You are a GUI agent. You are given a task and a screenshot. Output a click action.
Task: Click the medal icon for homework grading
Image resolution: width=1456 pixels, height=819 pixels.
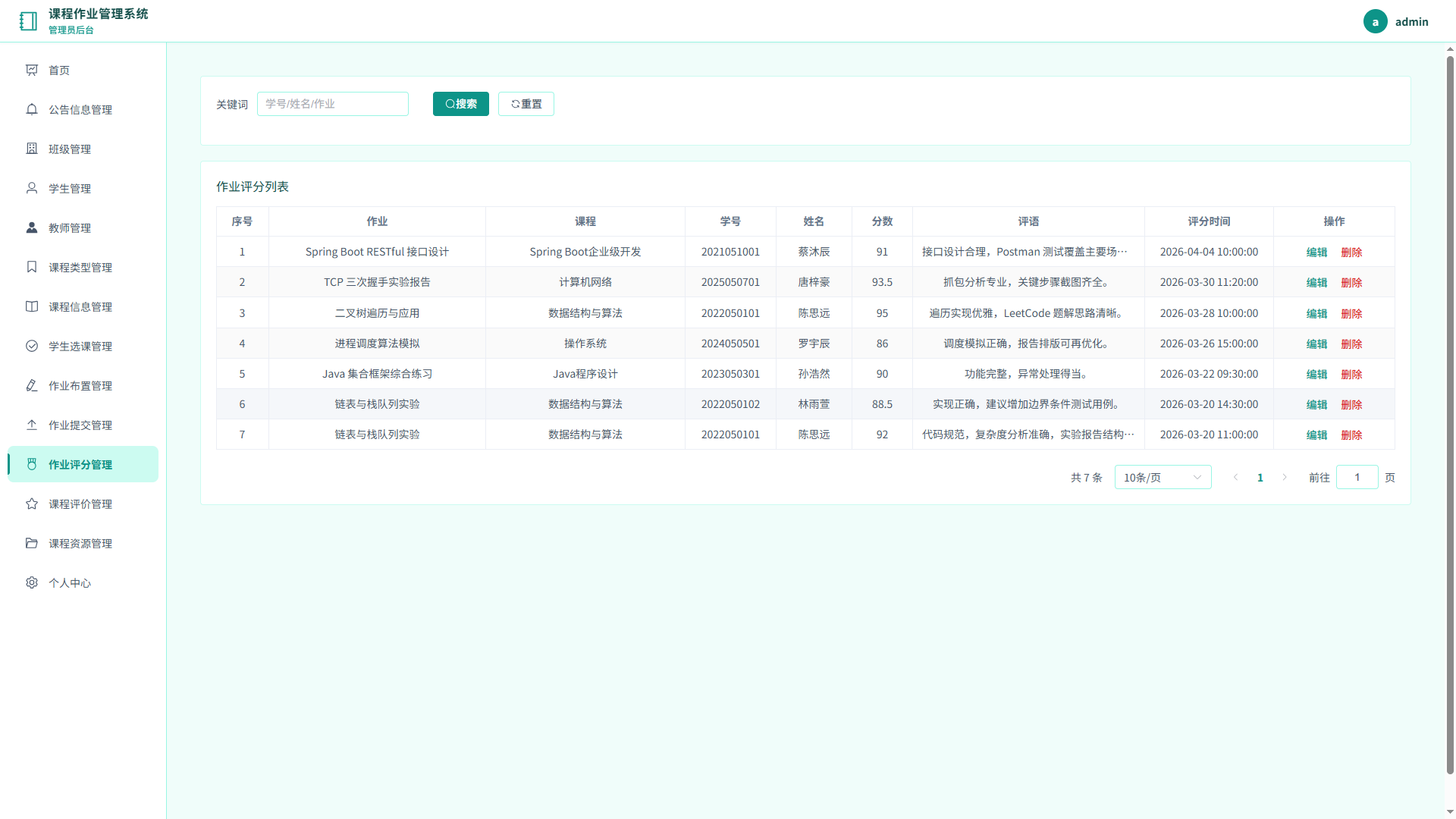(32, 464)
